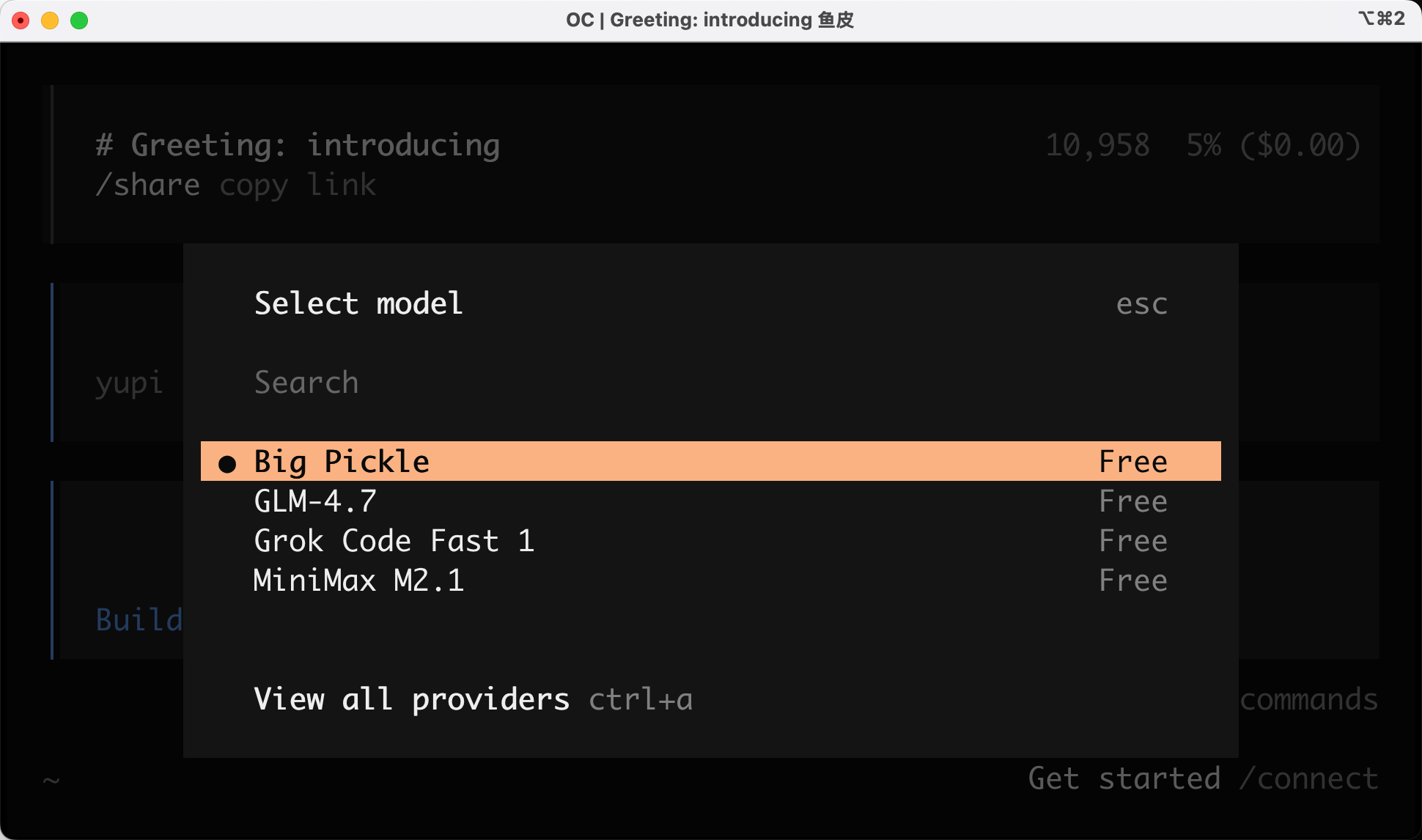Click the Select model dialog title
Image resolution: width=1422 pixels, height=840 pixels.
(x=358, y=303)
